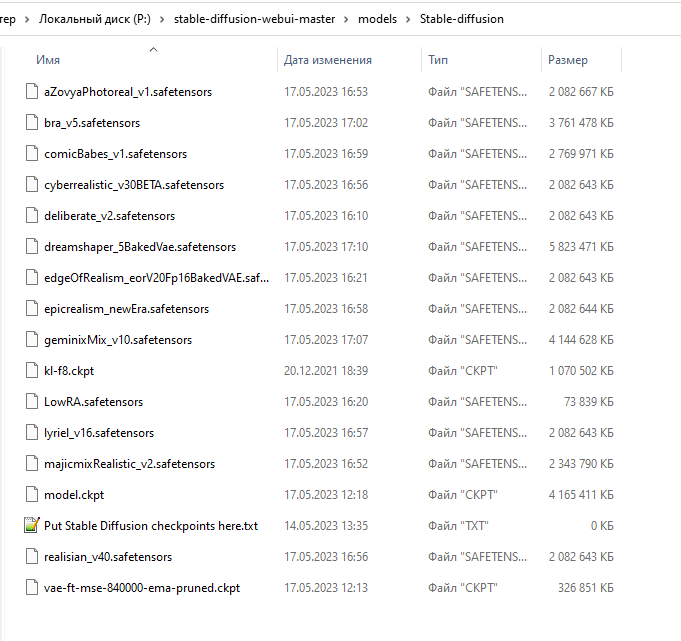This screenshot has width=681, height=641.
Task: Select file name LowRA.safetensors
Action: point(93,402)
